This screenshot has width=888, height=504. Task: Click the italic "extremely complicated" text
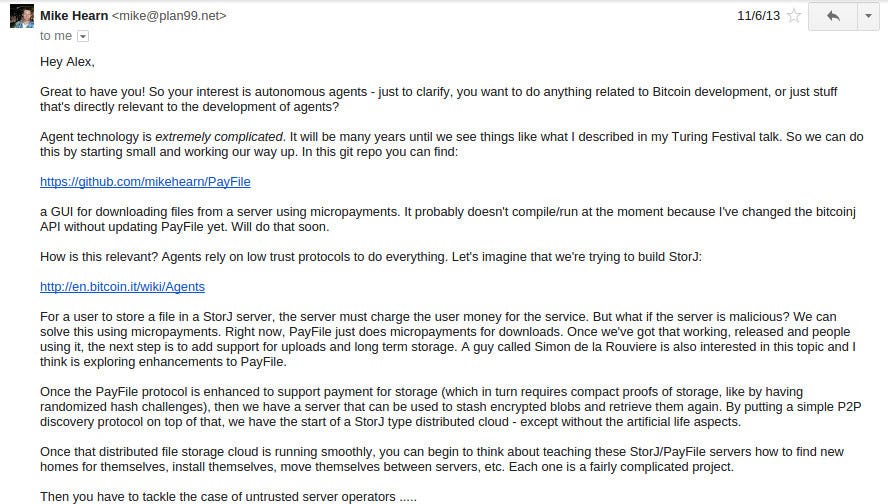point(219,136)
